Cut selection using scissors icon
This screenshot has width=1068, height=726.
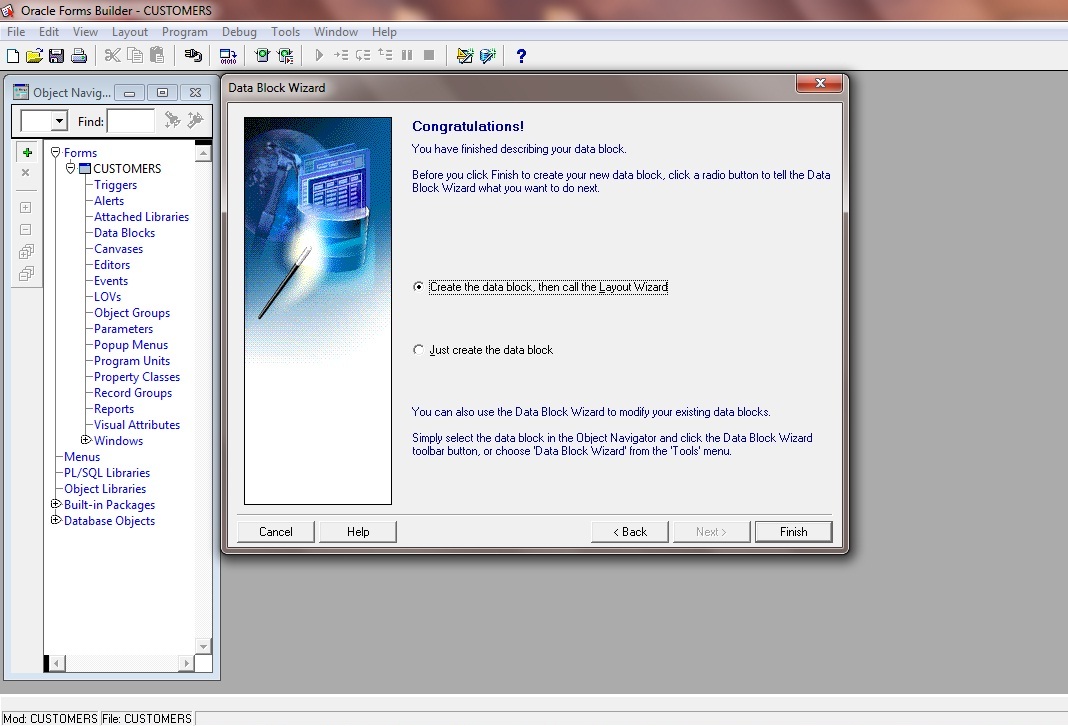point(112,56)
